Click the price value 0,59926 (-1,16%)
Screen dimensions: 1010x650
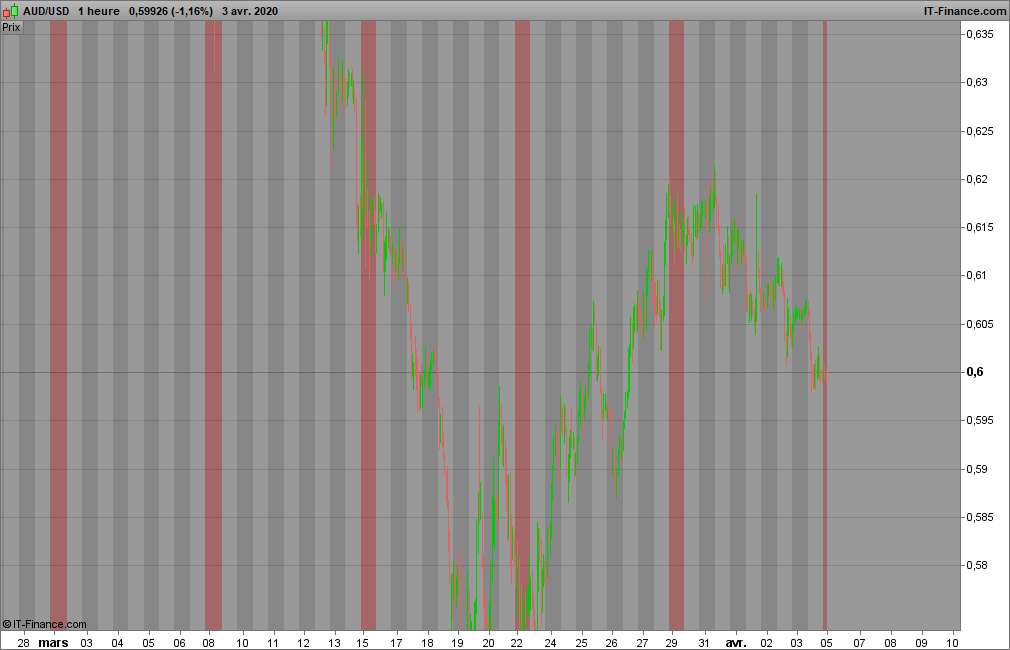coord(171,11)
